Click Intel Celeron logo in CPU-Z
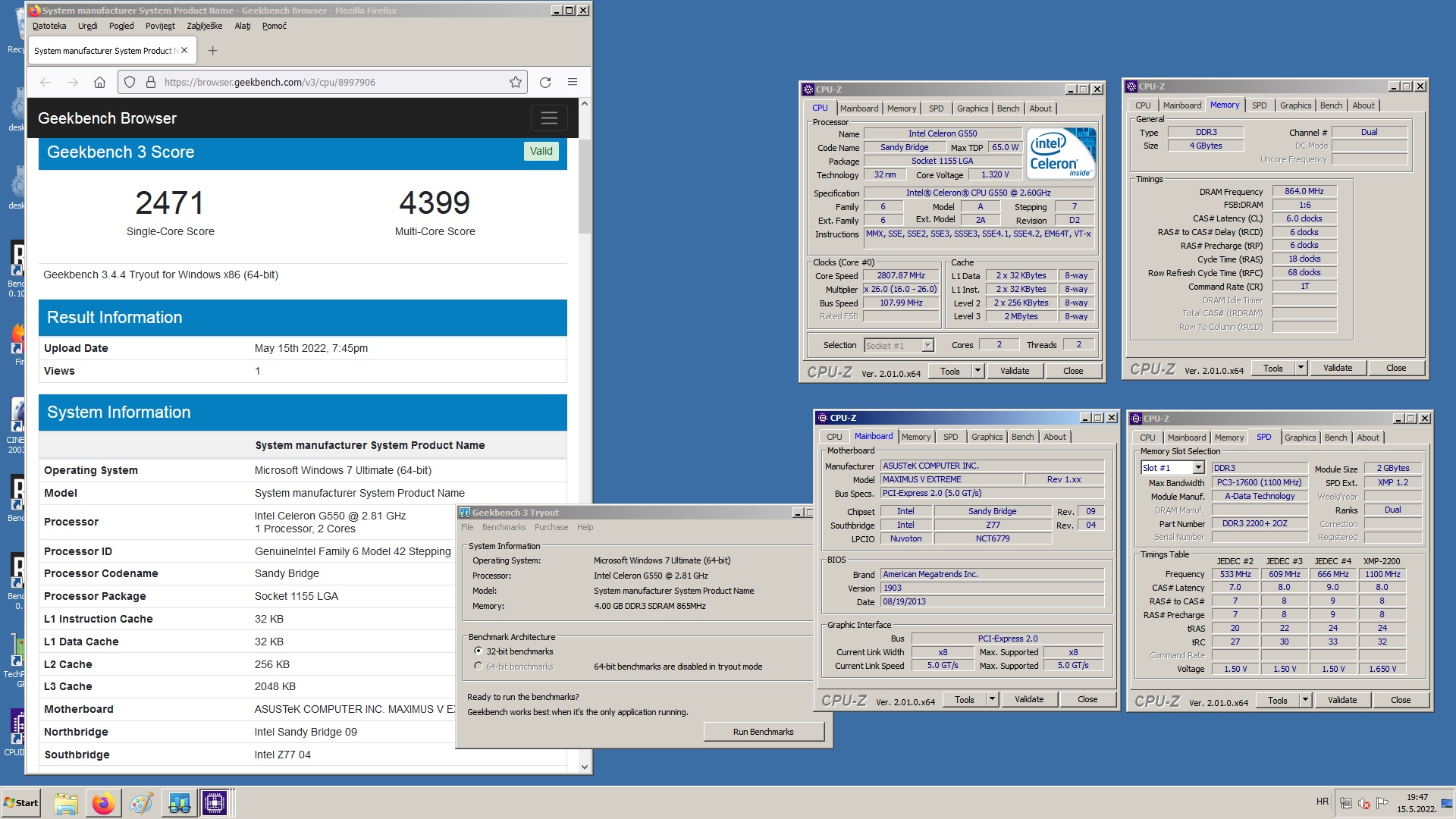Image resolution: width=1456 pixels, height=819 pixels. coord(1062,154)
